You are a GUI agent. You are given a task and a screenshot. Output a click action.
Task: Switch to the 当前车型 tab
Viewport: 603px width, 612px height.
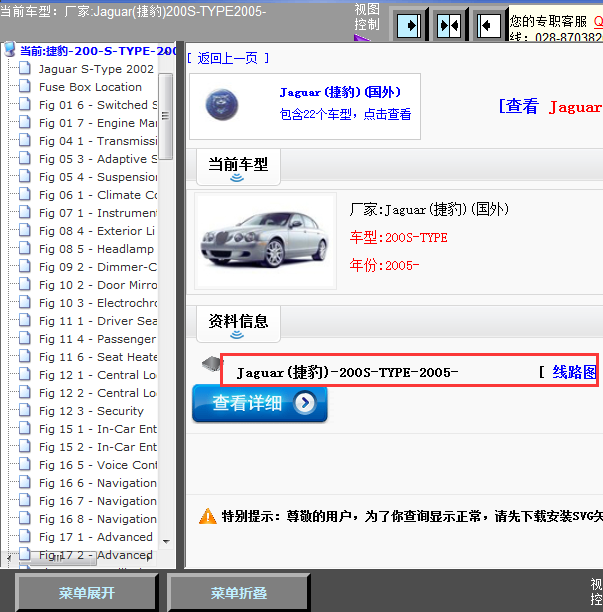238,167
